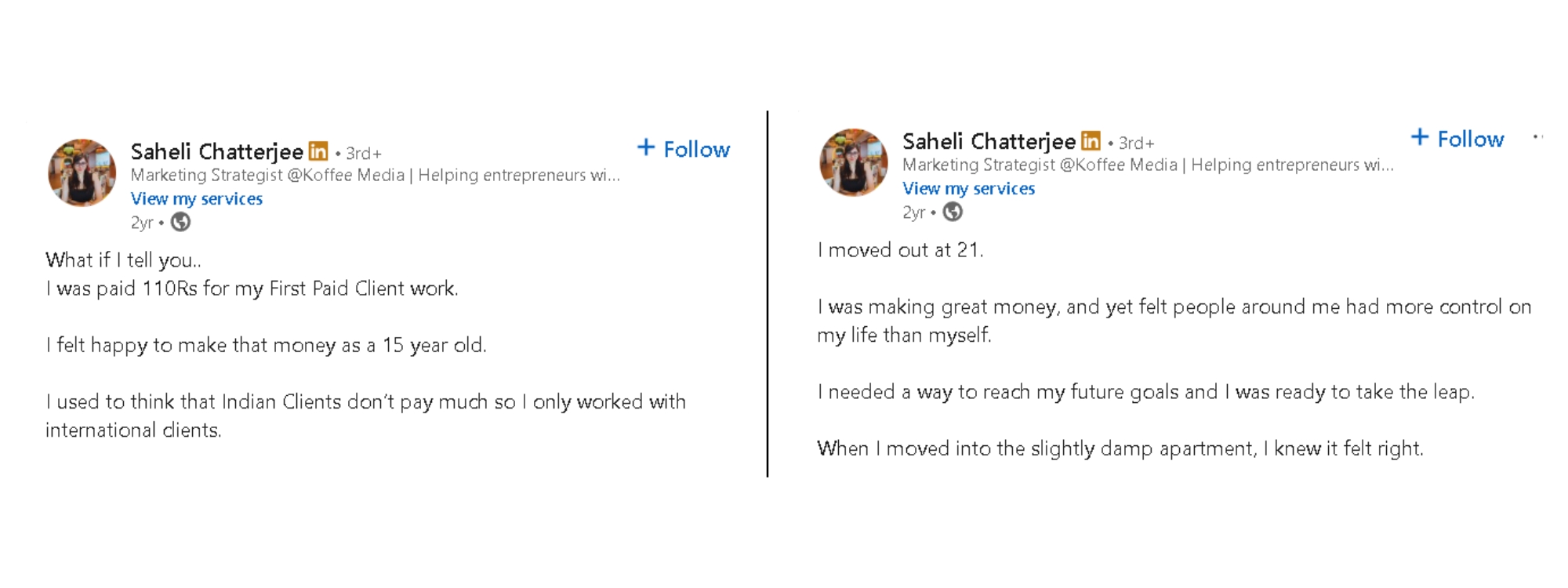Click the "What if I tell you.." text
The image size is (1568, 588).
(x=123, y=260)
